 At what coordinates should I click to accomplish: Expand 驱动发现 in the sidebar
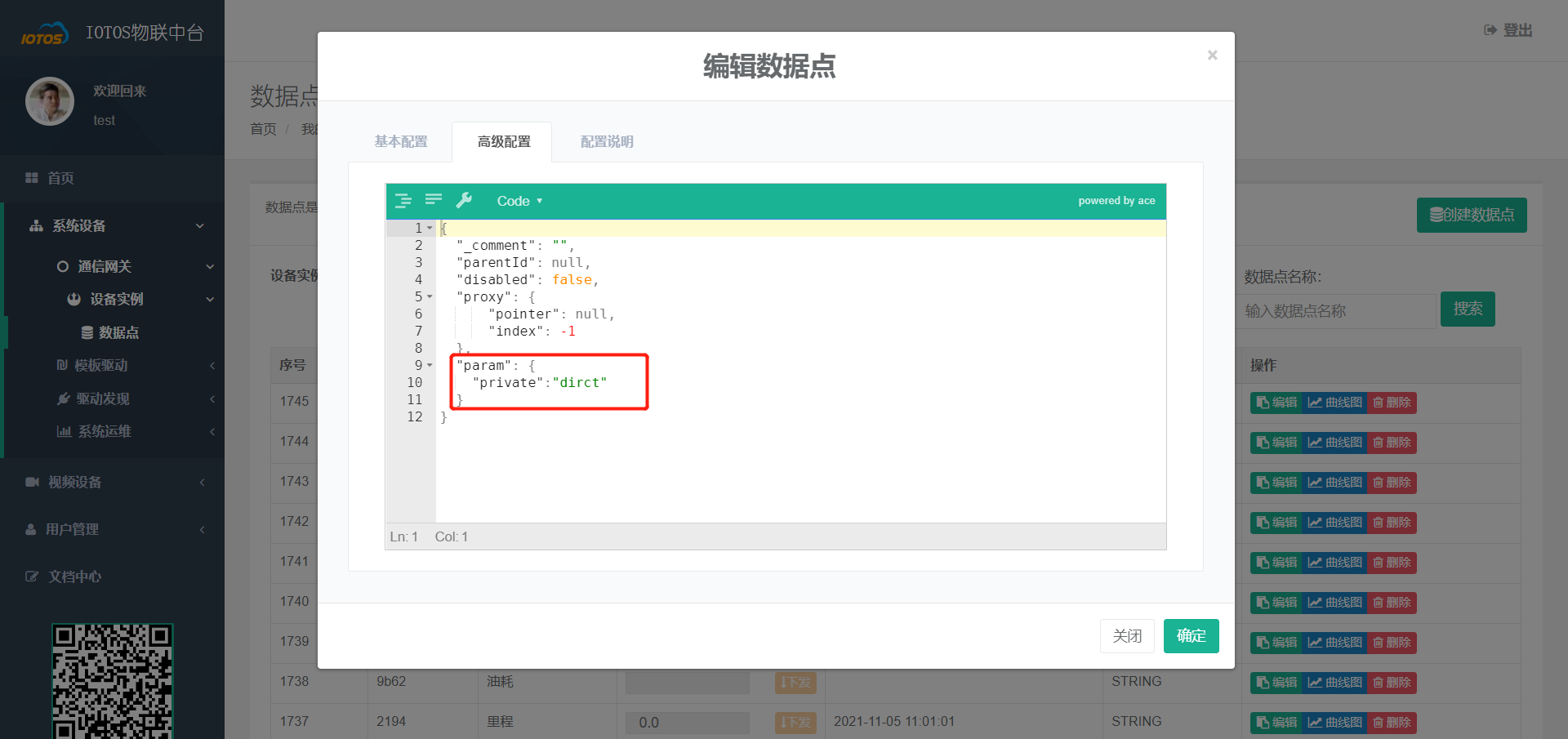[112, 398]
